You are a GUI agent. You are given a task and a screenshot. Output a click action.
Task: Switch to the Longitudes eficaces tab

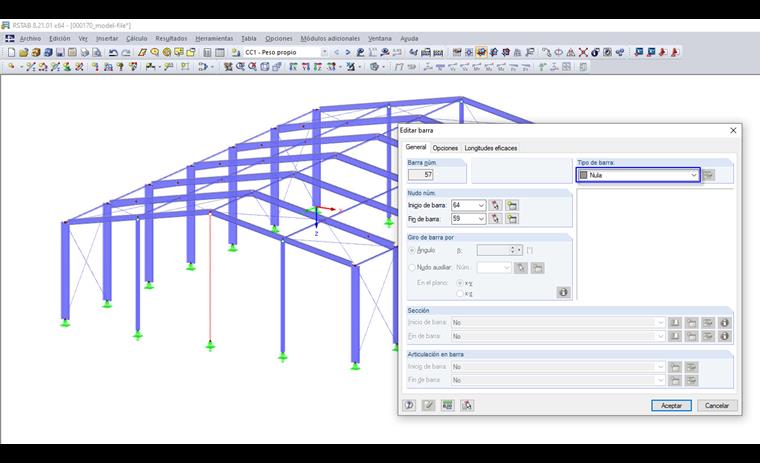[491, 148]
